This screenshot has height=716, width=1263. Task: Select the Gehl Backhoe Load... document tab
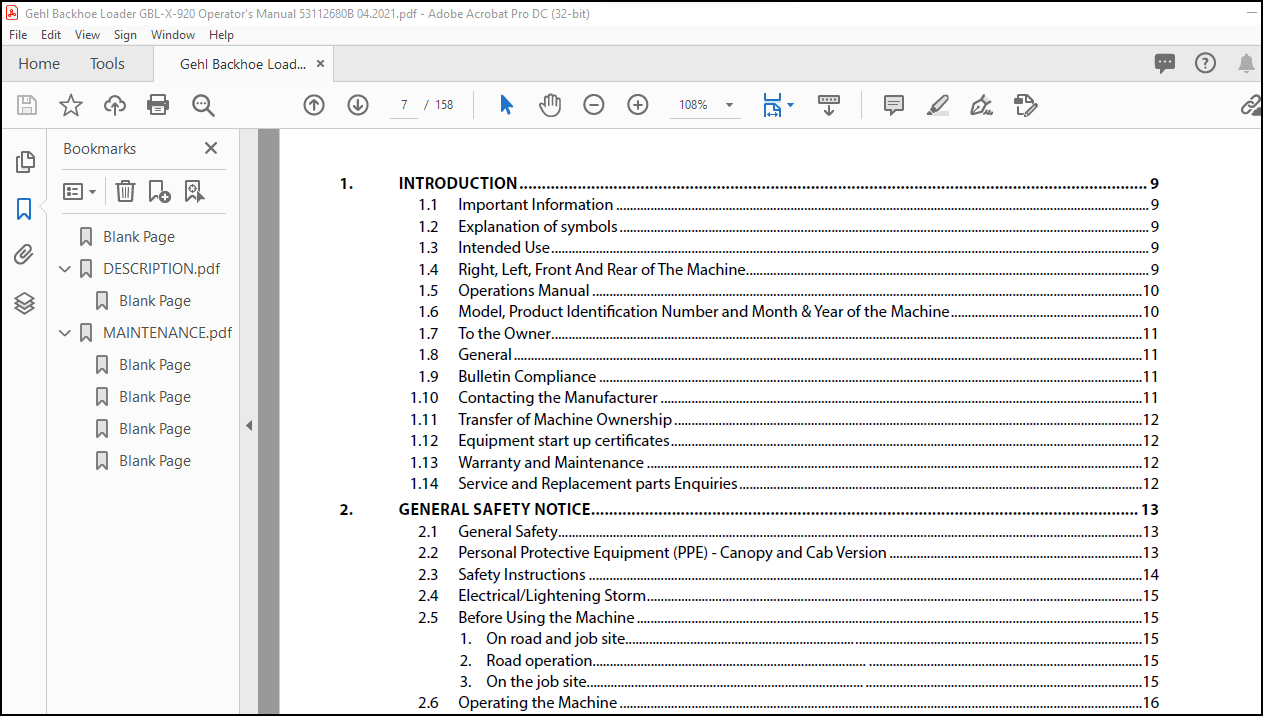point(243,64)
